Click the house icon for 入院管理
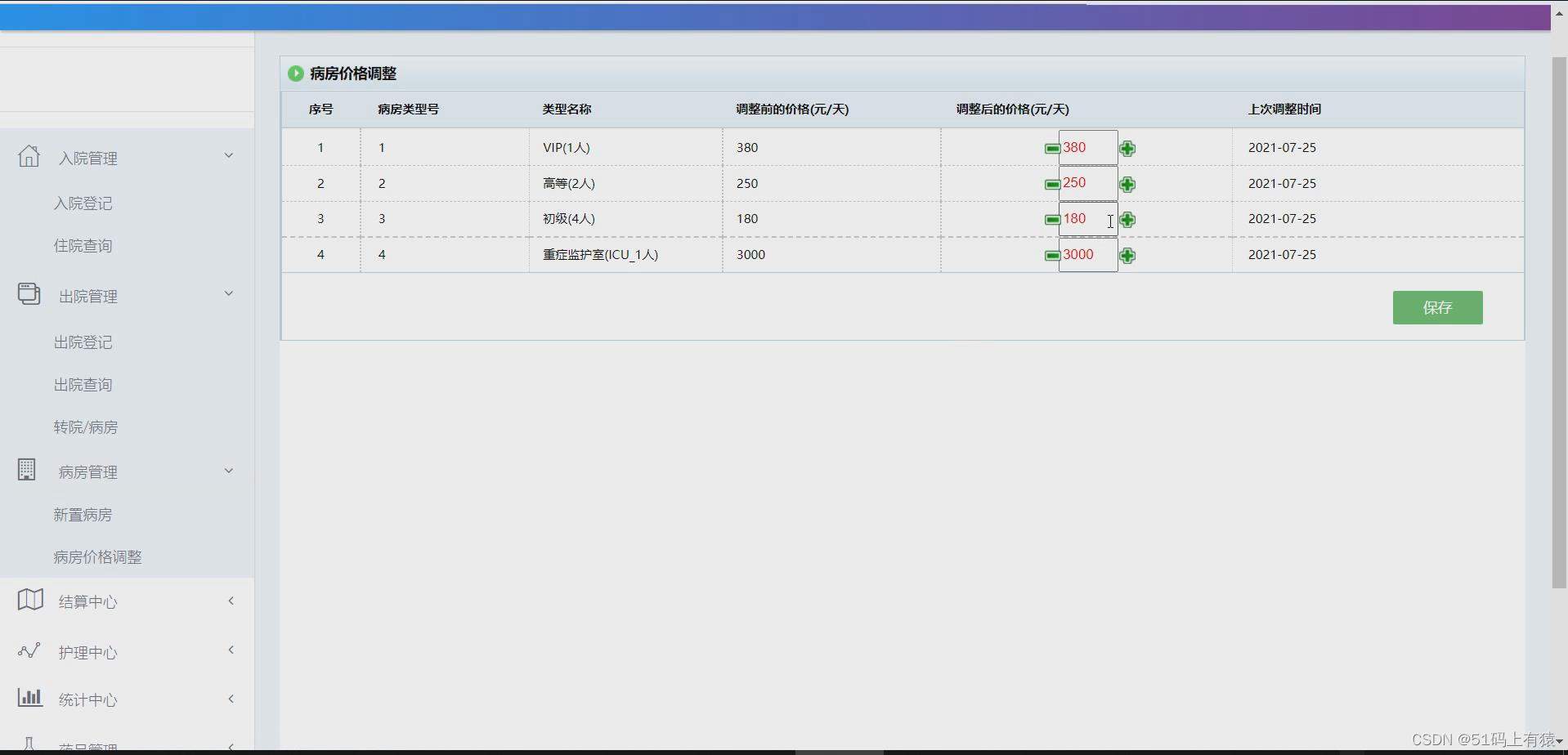 click(x=29, y=156)
